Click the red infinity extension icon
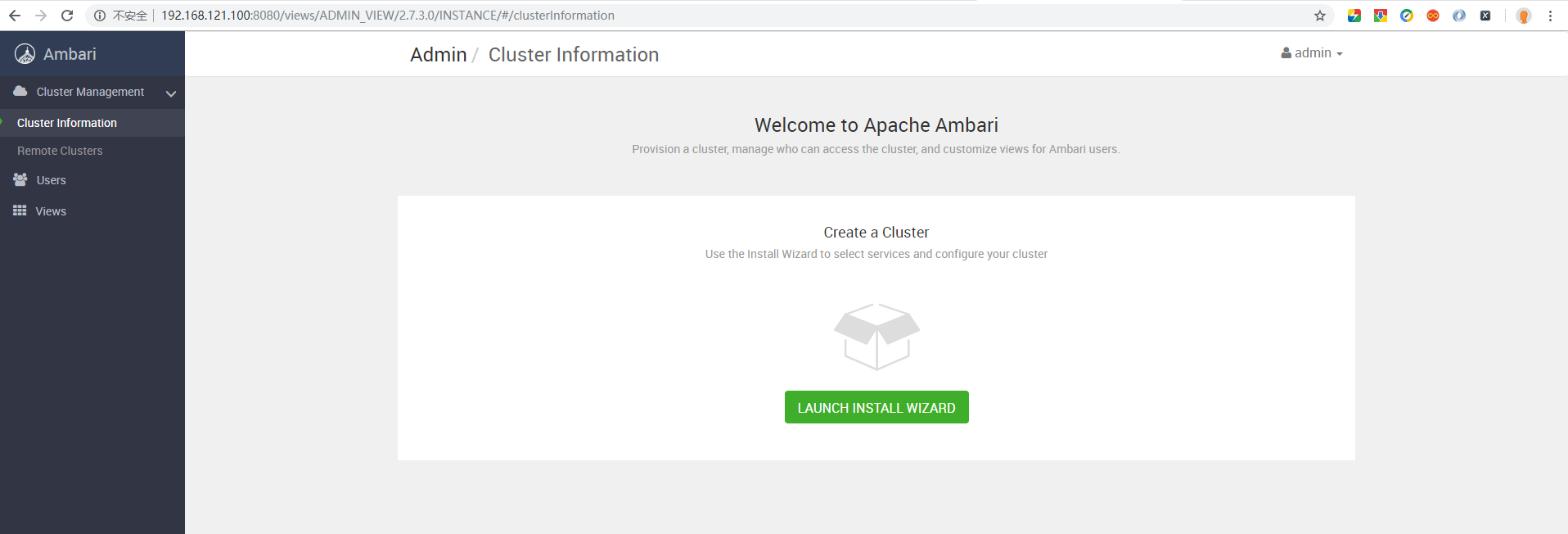Viewport: 1568px width, 534px height. pyautogui.click(x=1433, y=16)
